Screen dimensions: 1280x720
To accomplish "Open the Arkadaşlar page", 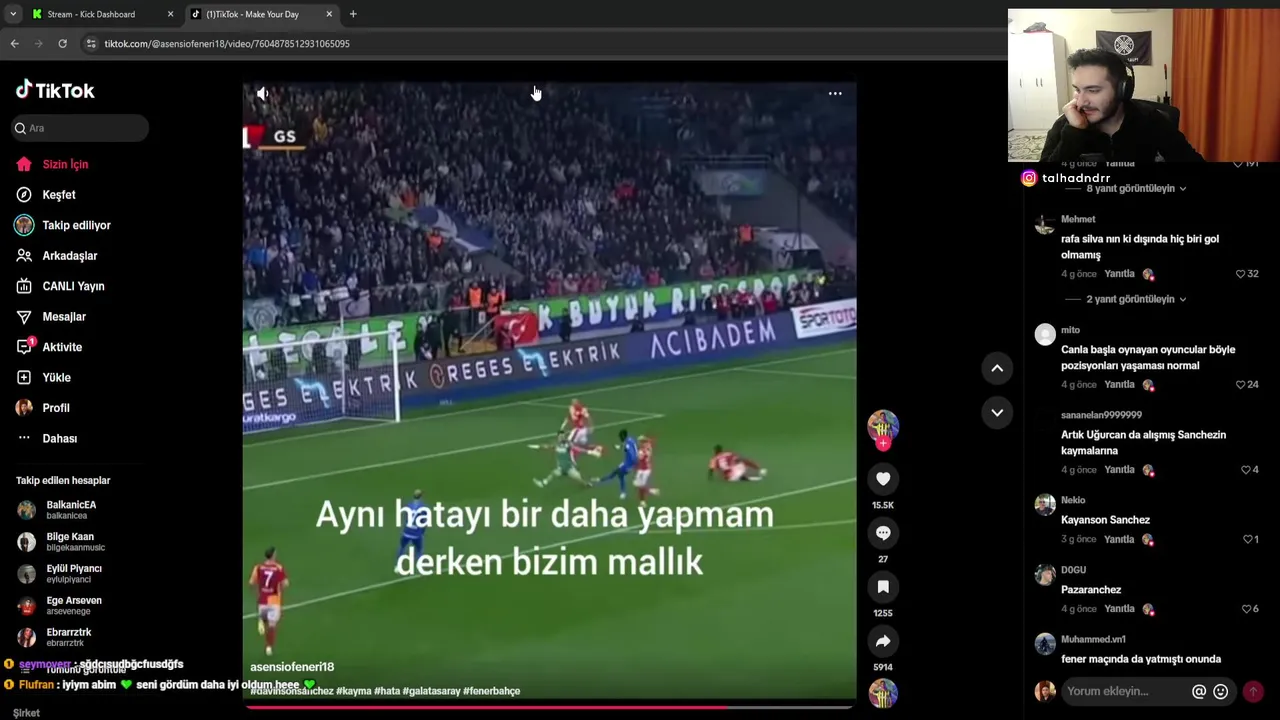I will [x=69, y=256].
